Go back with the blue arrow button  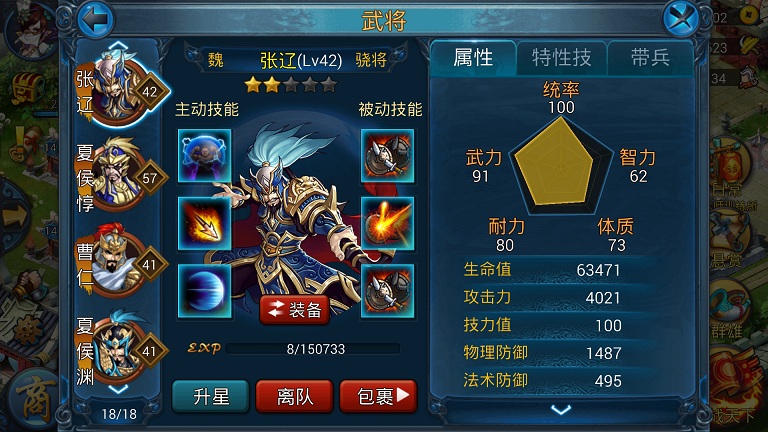coord(96,19)
